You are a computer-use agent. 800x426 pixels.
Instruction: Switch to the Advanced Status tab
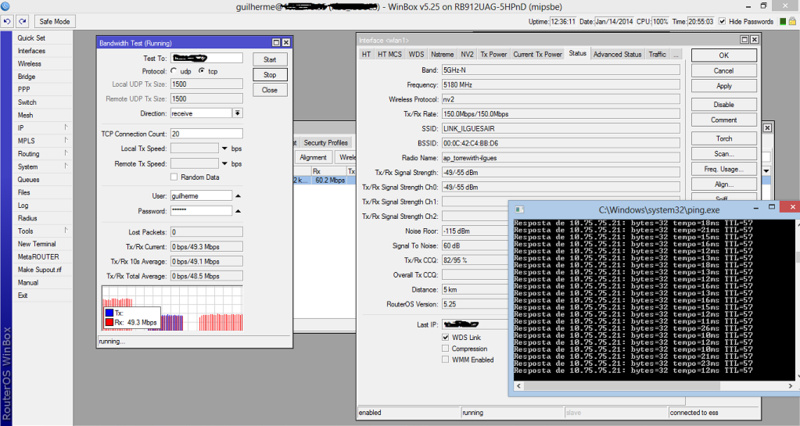click(617, 54)
